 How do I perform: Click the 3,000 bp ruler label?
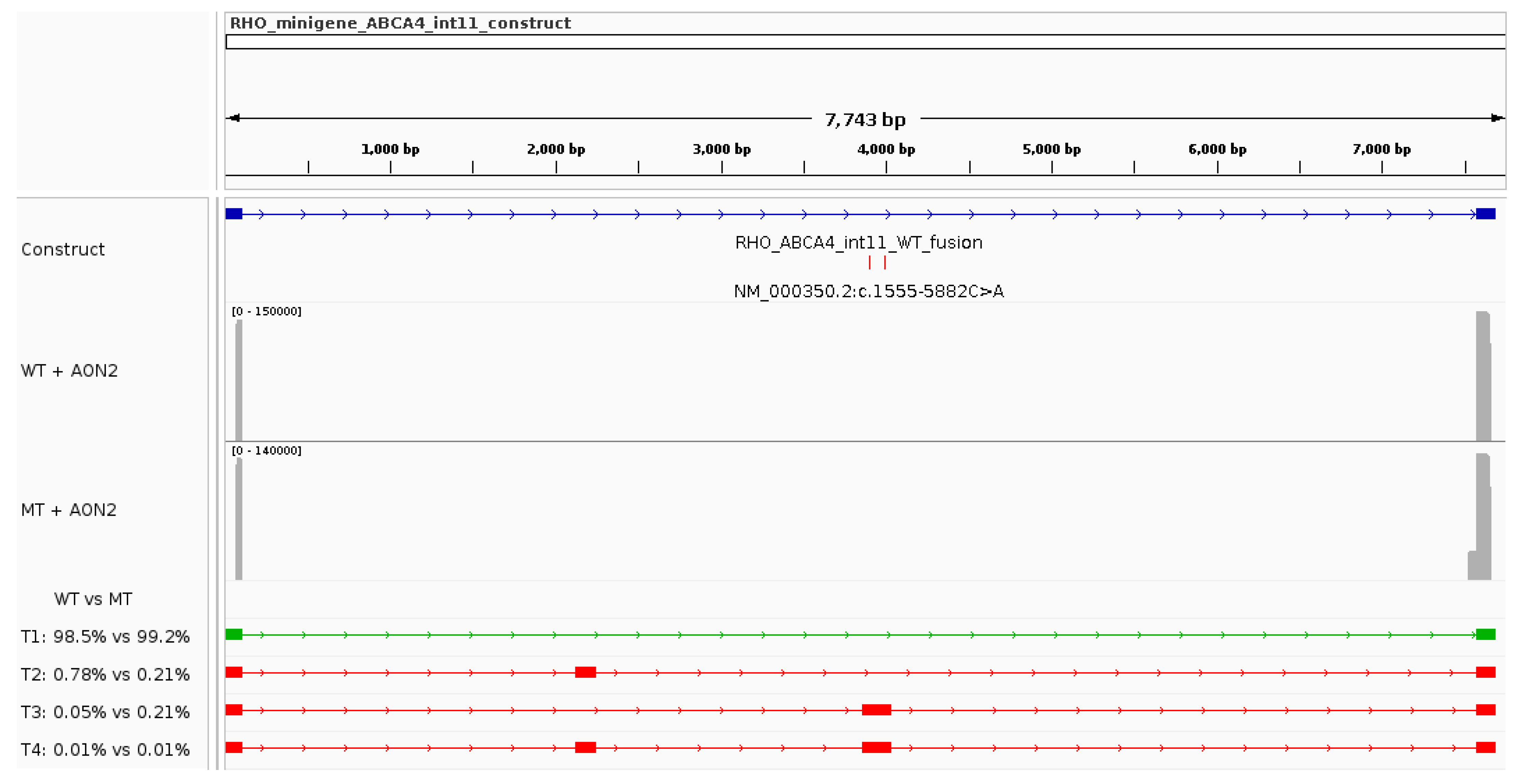point(721,149)
